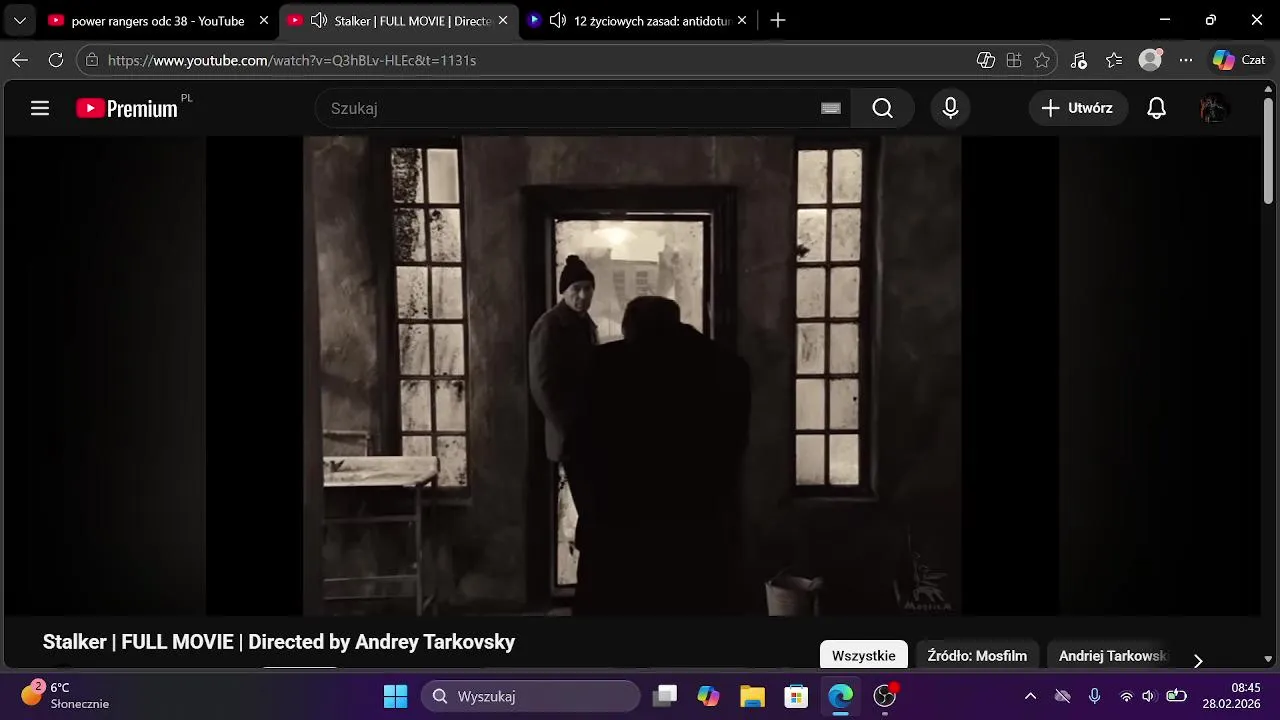Open browser extensions music icon
Screen dimensions: 1280x720
point(1078,60)
